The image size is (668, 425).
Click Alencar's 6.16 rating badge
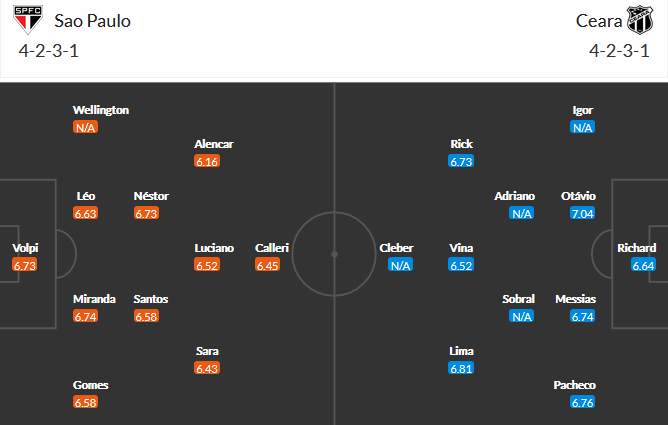(207, 161)
